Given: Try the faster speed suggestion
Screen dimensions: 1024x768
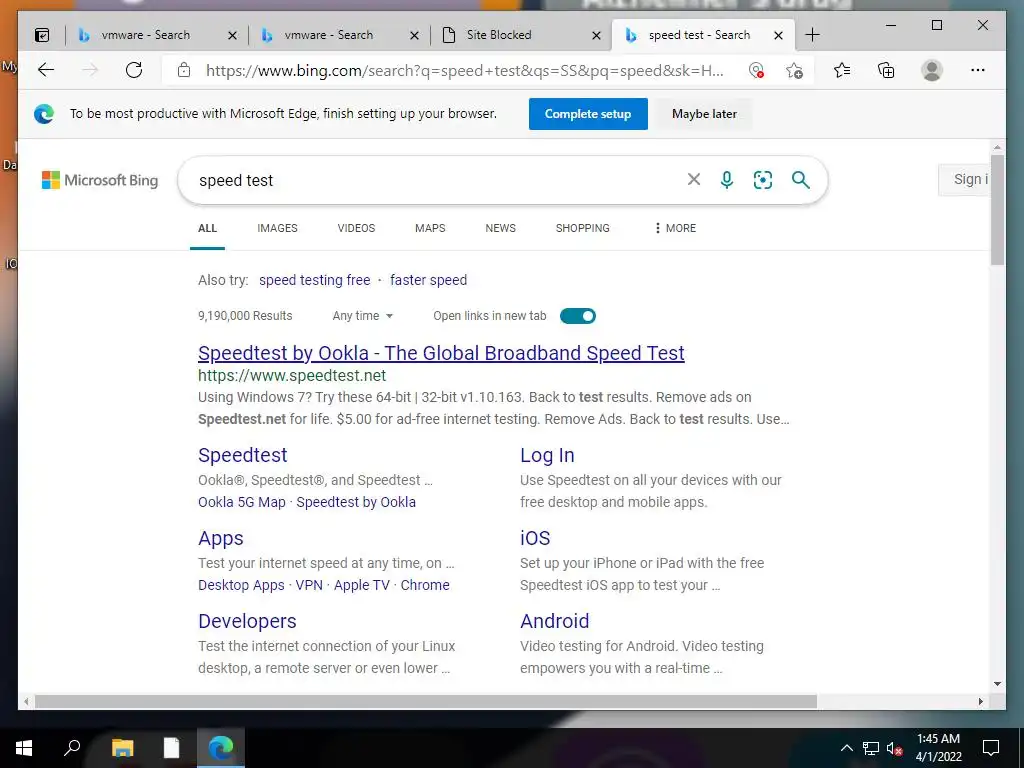Looking at the screenshot, I should pos(428,280).
